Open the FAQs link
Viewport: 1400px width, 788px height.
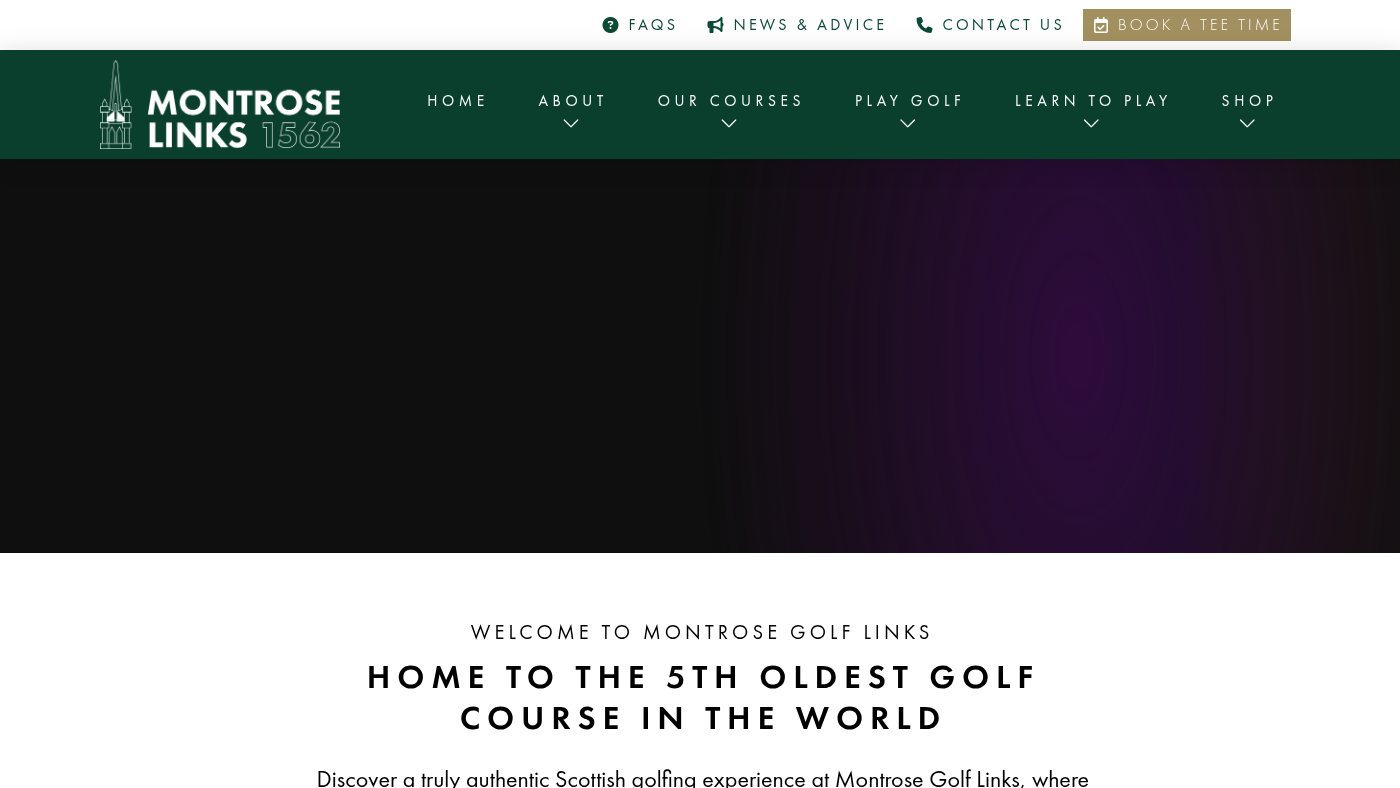pos(640,25)
